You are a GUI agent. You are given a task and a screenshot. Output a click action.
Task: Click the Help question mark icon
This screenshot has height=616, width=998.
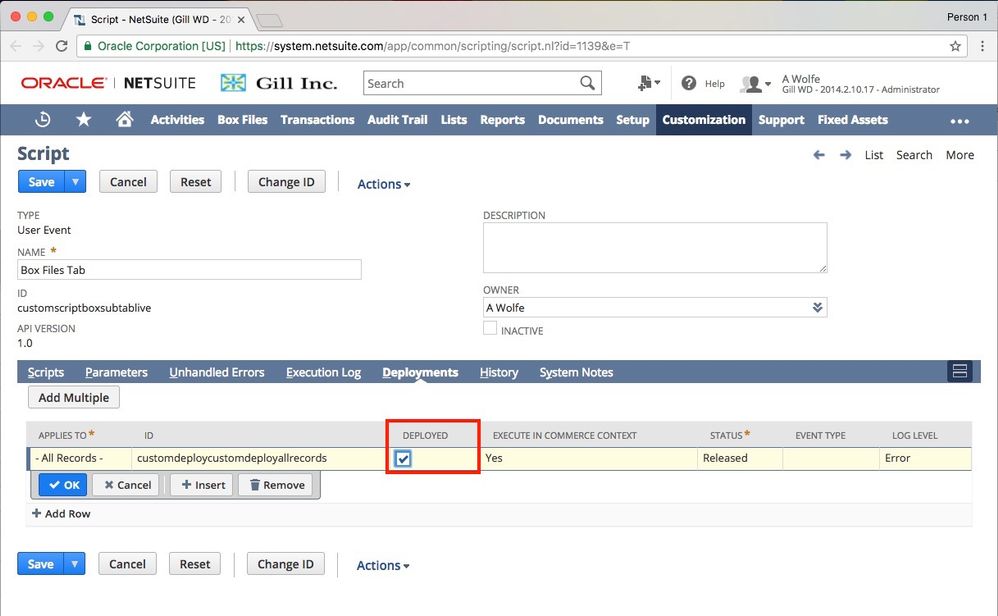pos(689,84)
